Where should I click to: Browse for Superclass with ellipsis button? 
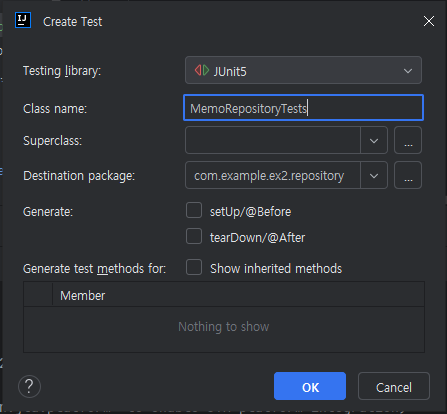coord(408,140)
